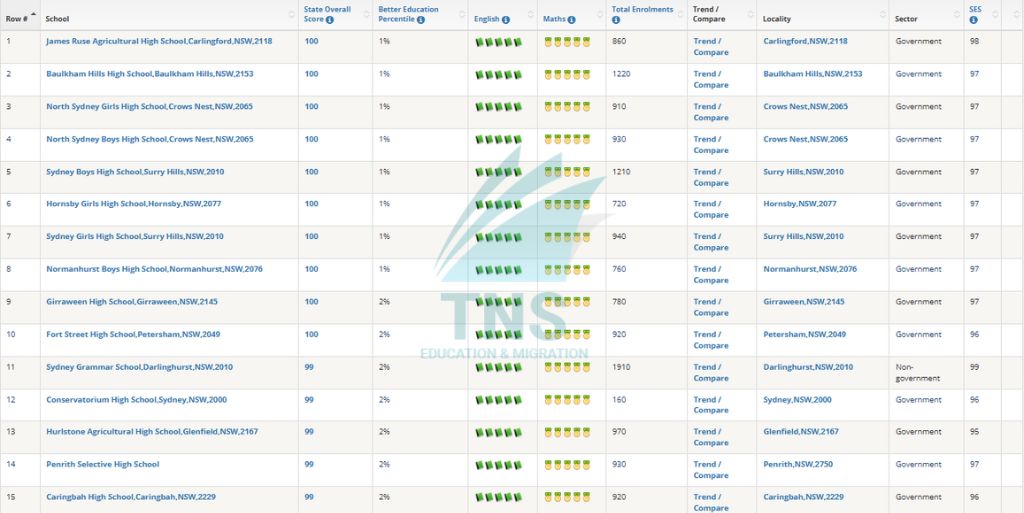
Task: Open Darlinghurst,NSW,2010 locality link
Action: (x=808, y=367)
